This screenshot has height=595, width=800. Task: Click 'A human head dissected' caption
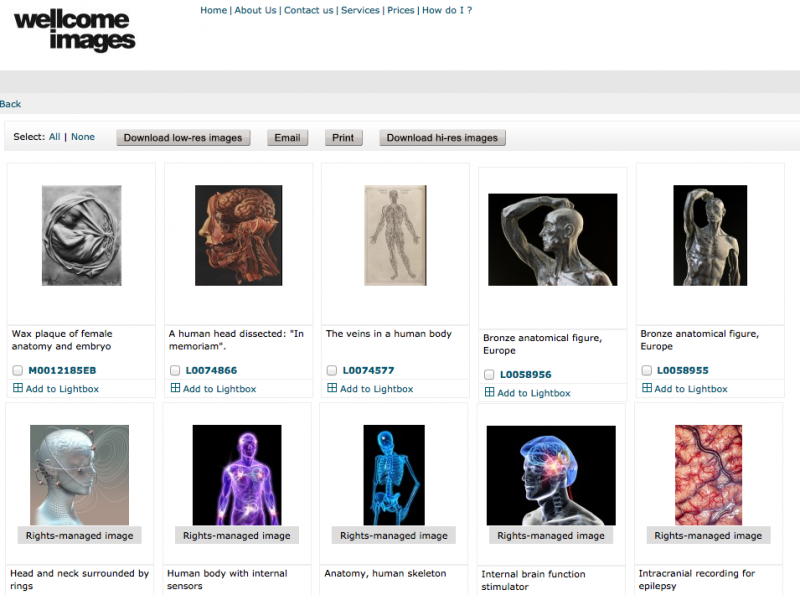[236, 340]
